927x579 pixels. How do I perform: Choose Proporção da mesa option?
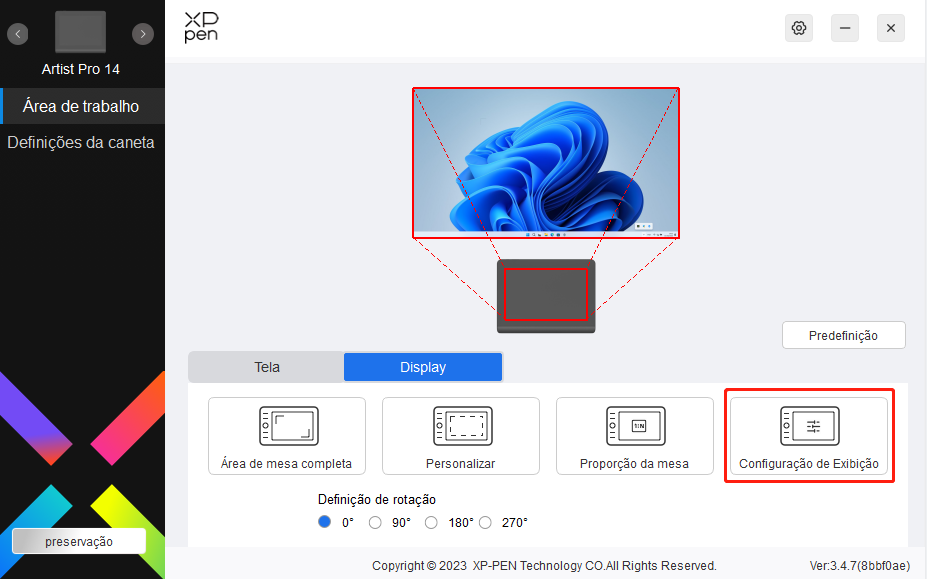tap(634, 436)
